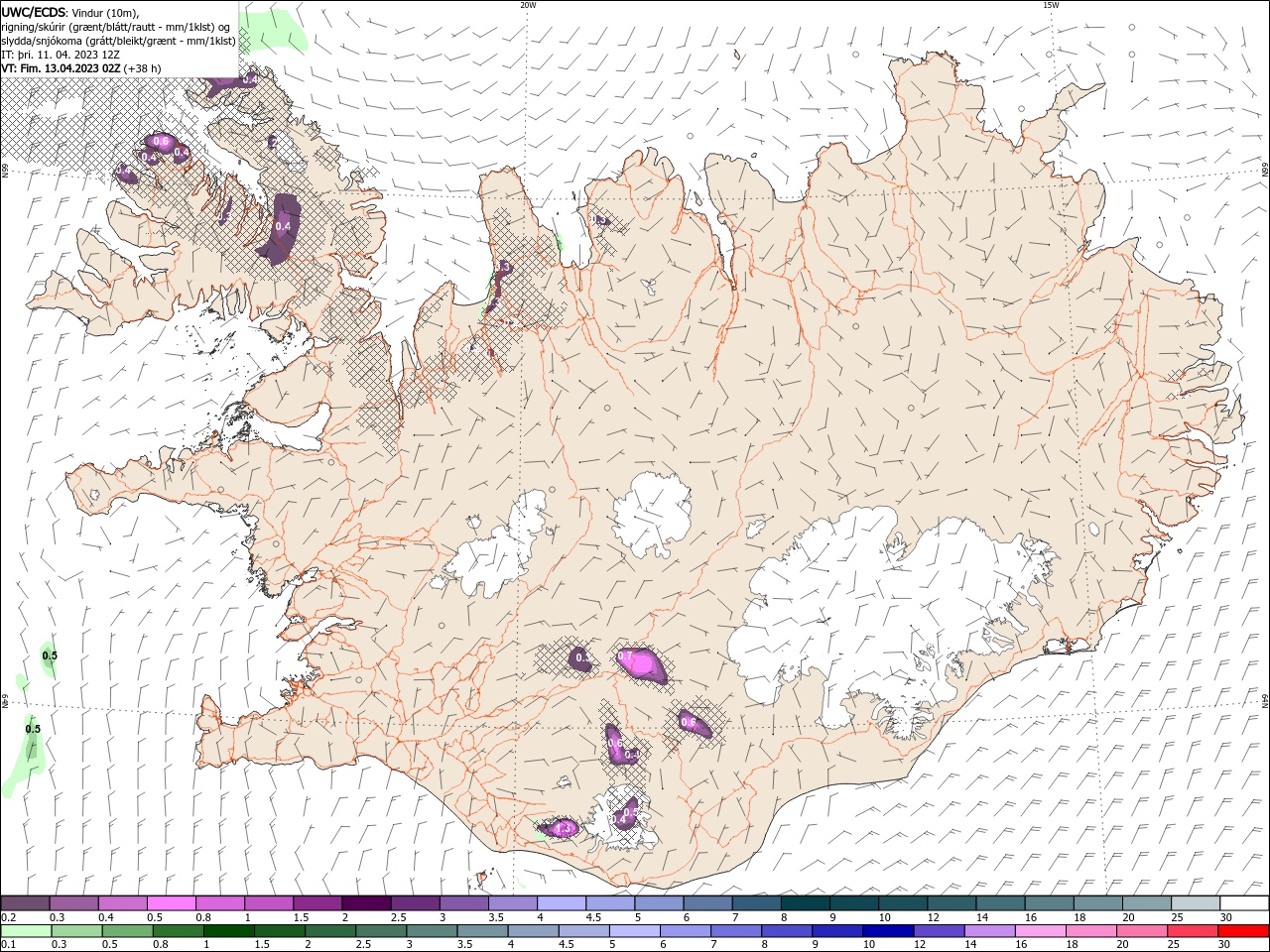Image resolution: width=1270 pixels, height=952 pixels.
Task: Choose the dark teal swatch labeled 8 in the upper row
Action: click(805, 903)
